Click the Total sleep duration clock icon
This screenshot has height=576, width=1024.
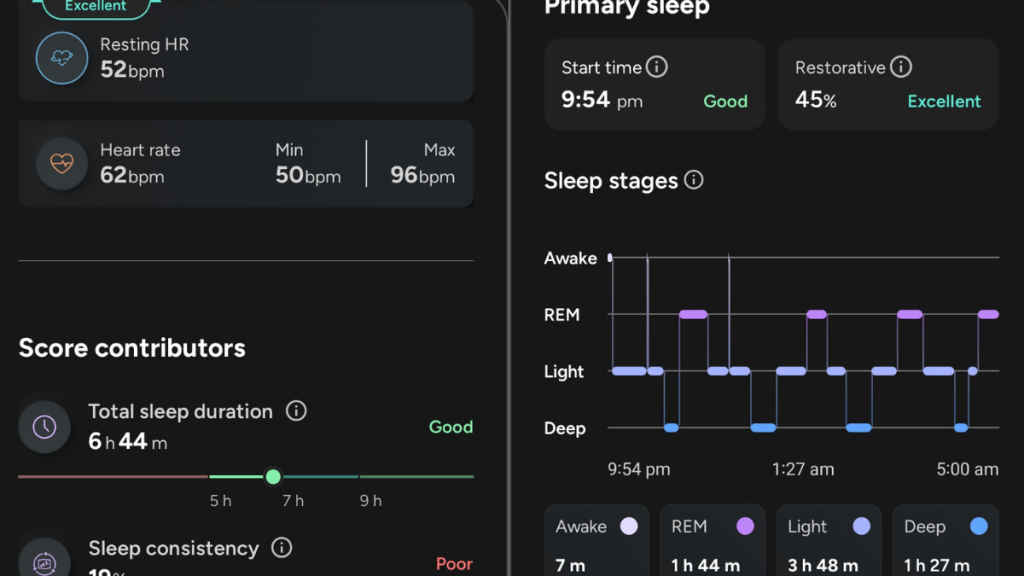[45, 427]
